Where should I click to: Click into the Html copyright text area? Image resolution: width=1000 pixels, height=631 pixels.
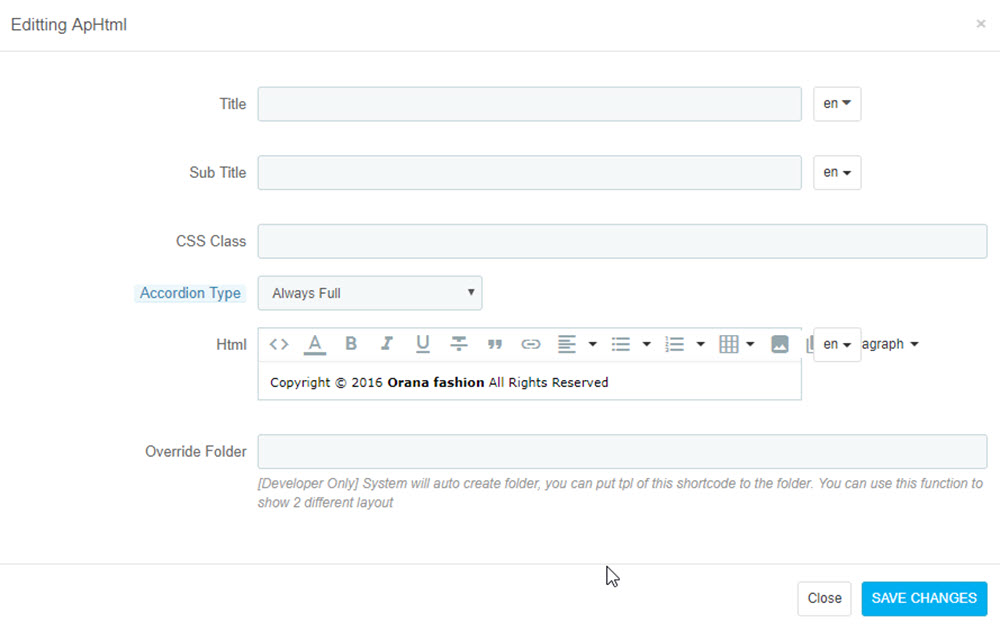529,382
